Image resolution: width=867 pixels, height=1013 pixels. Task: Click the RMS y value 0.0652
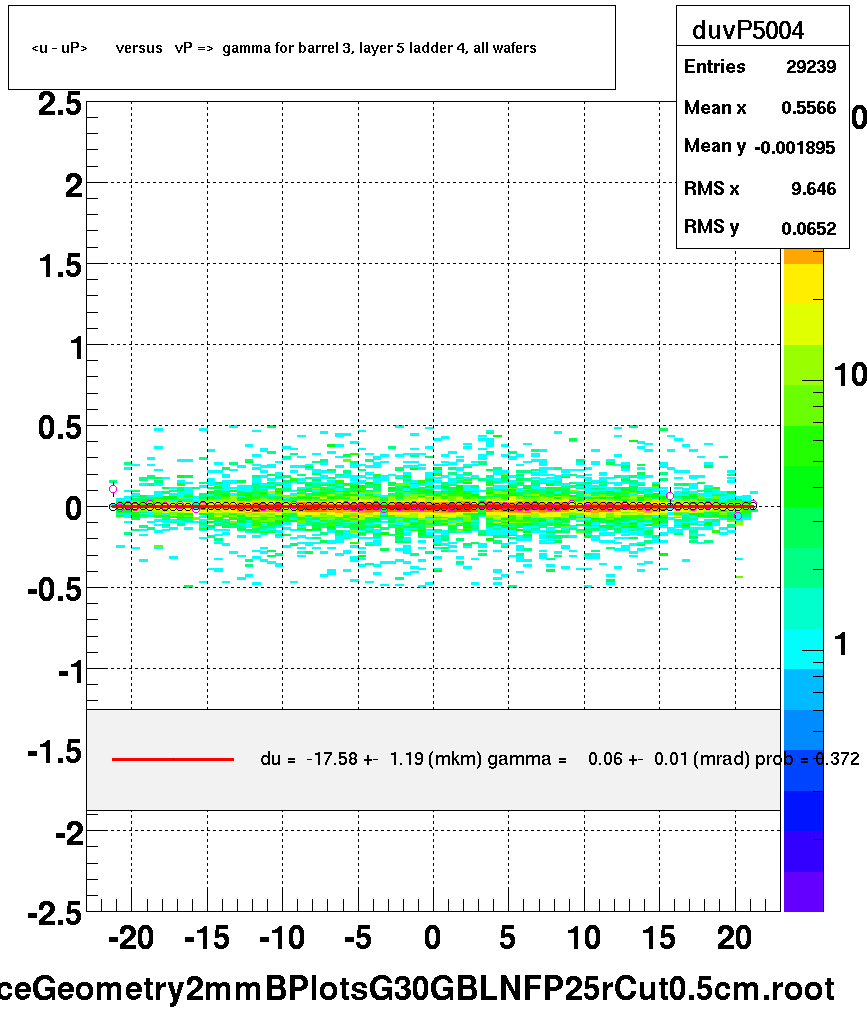[x=808, y=228]
